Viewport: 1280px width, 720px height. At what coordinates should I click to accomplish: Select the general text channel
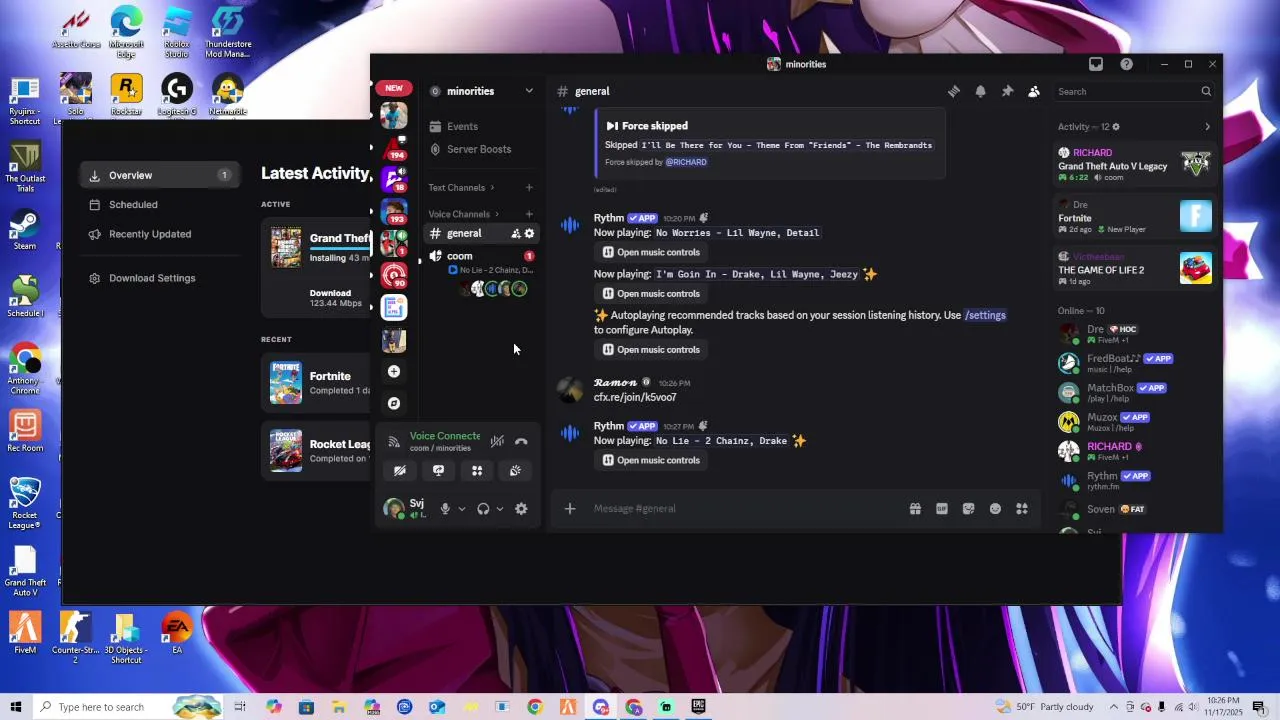coord(482,233)
